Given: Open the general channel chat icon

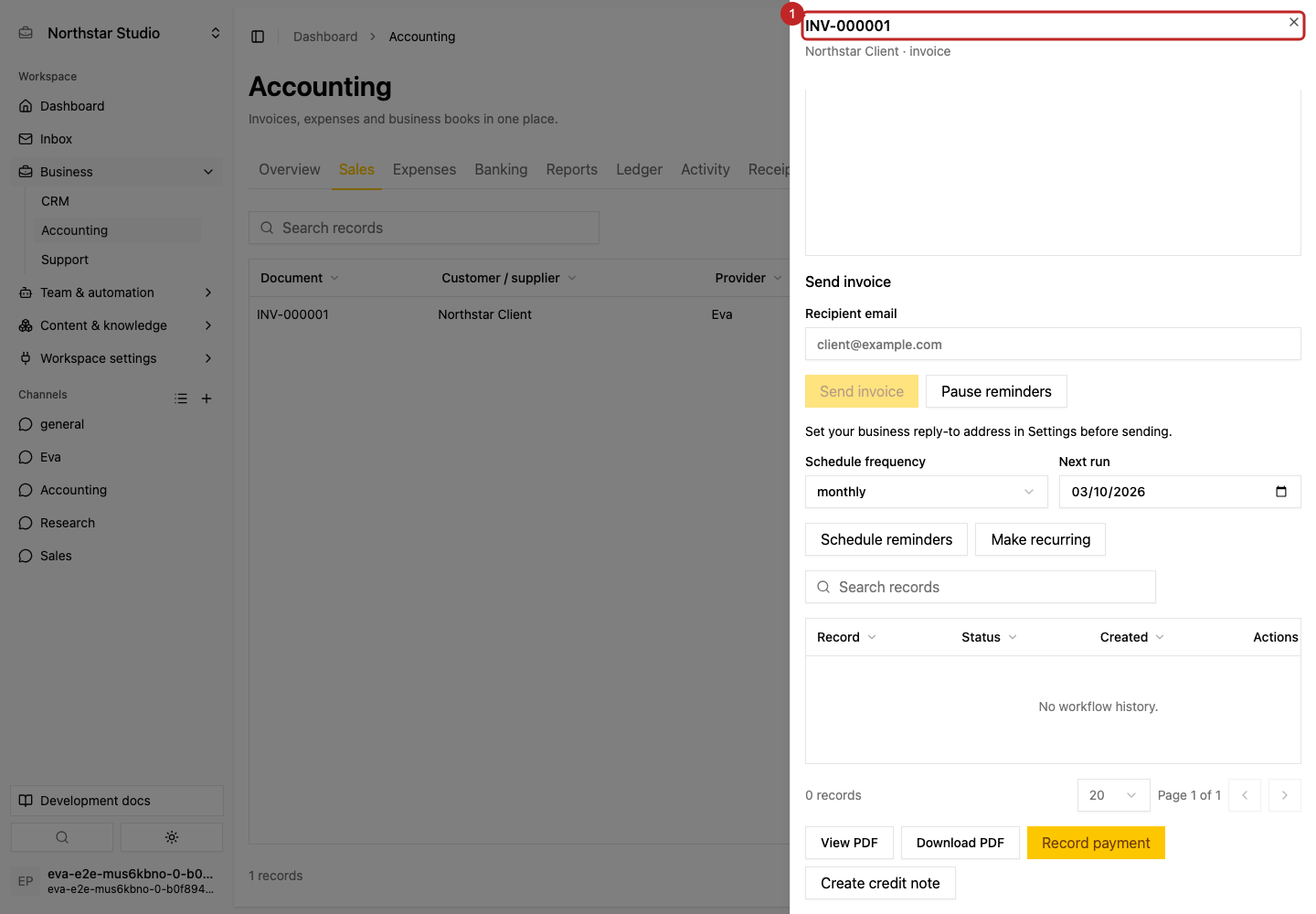Looking at the screenshot, I should click(x=26, y=424).
